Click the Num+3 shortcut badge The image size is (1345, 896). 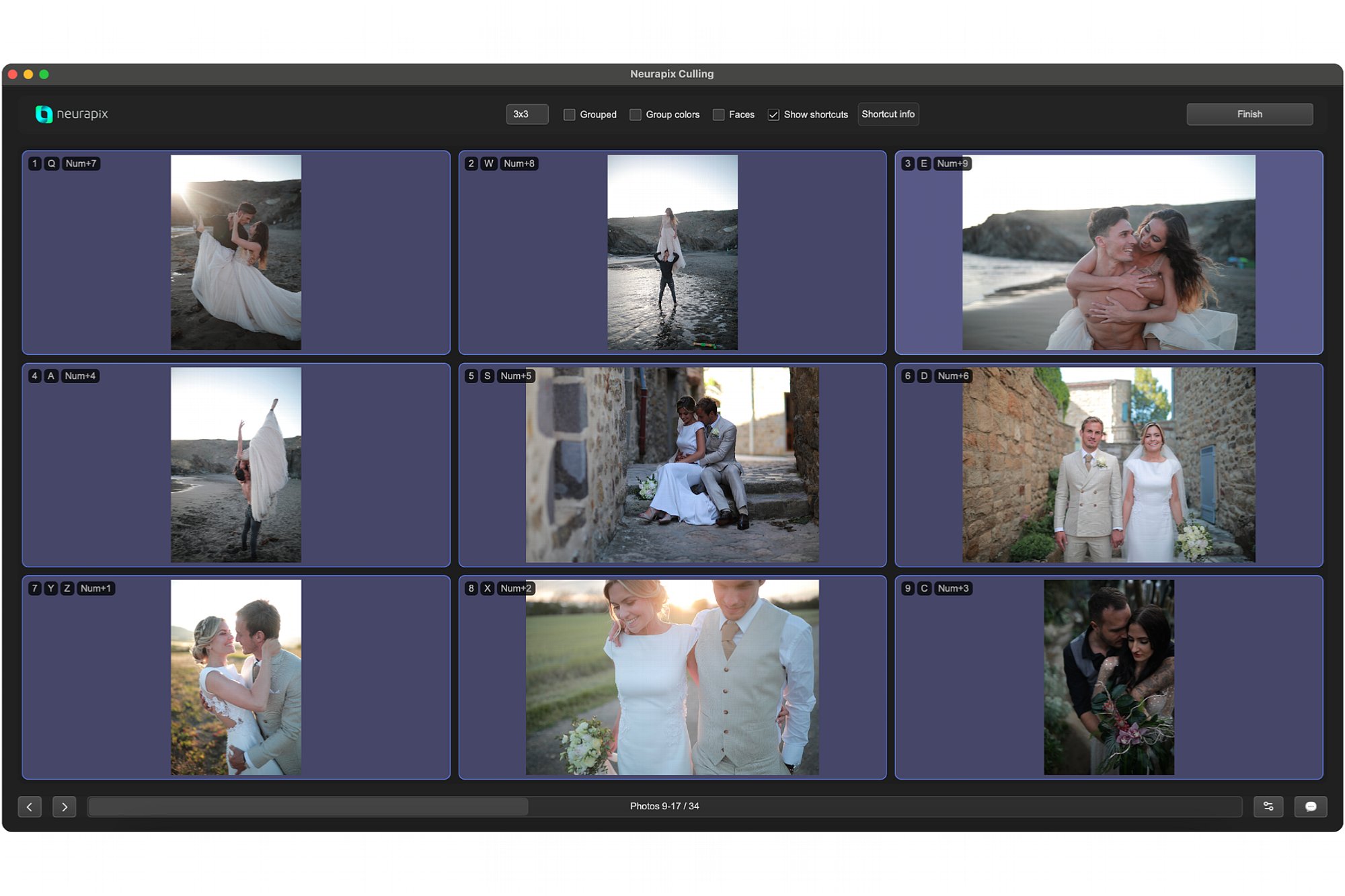[x=953, y=588]
